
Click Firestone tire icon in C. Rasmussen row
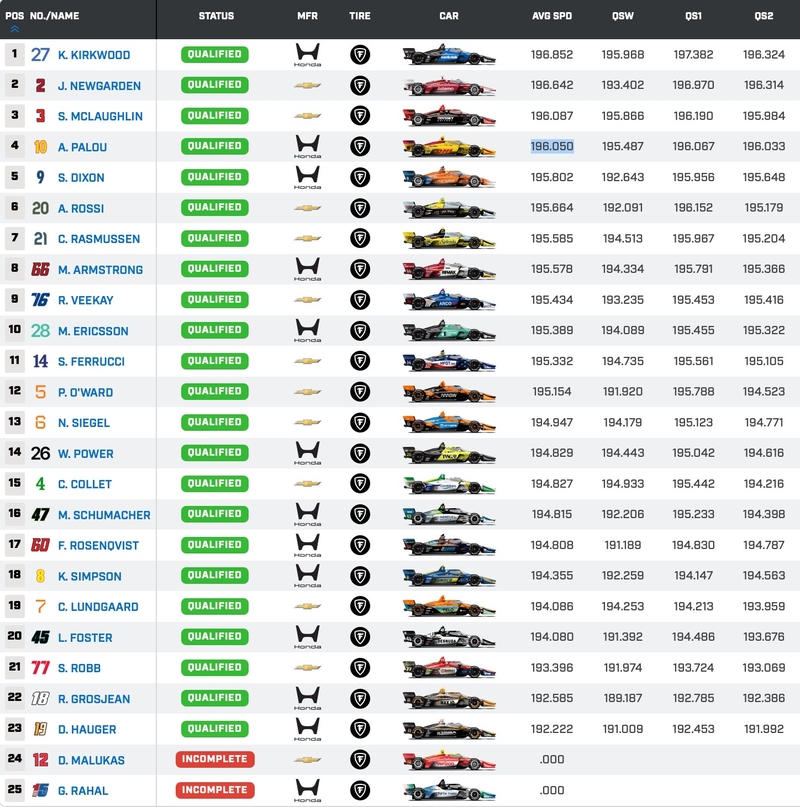[x=360, y=238]
